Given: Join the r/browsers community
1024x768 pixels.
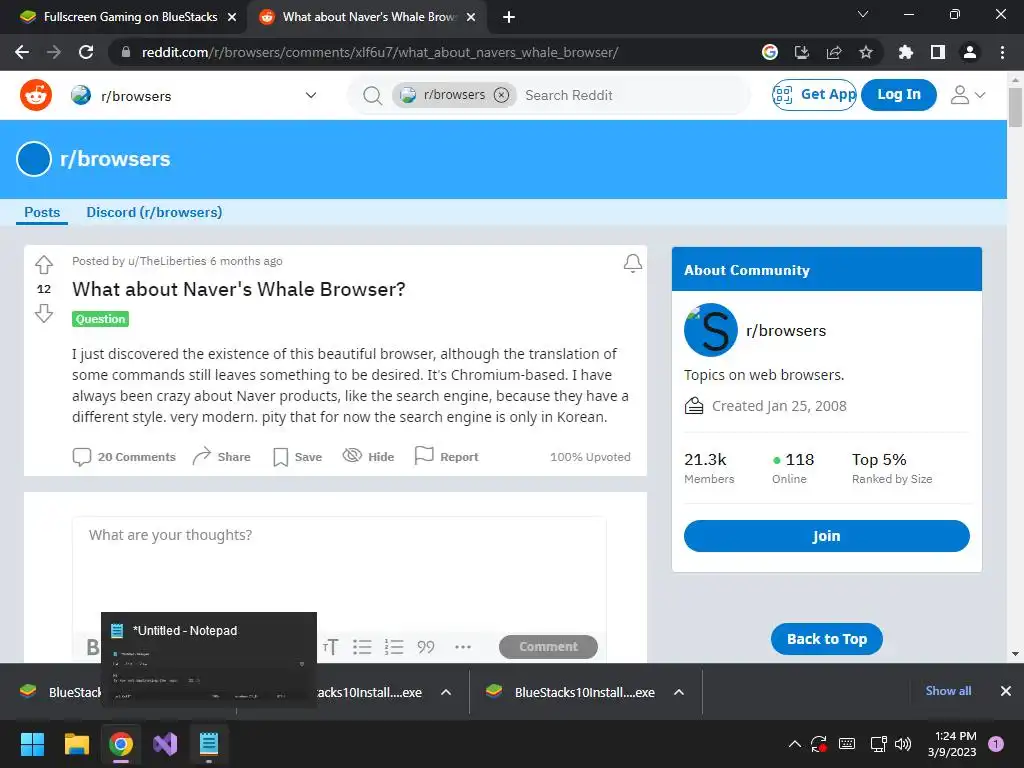Looking at the screenshot, I should tap(826, 536).
